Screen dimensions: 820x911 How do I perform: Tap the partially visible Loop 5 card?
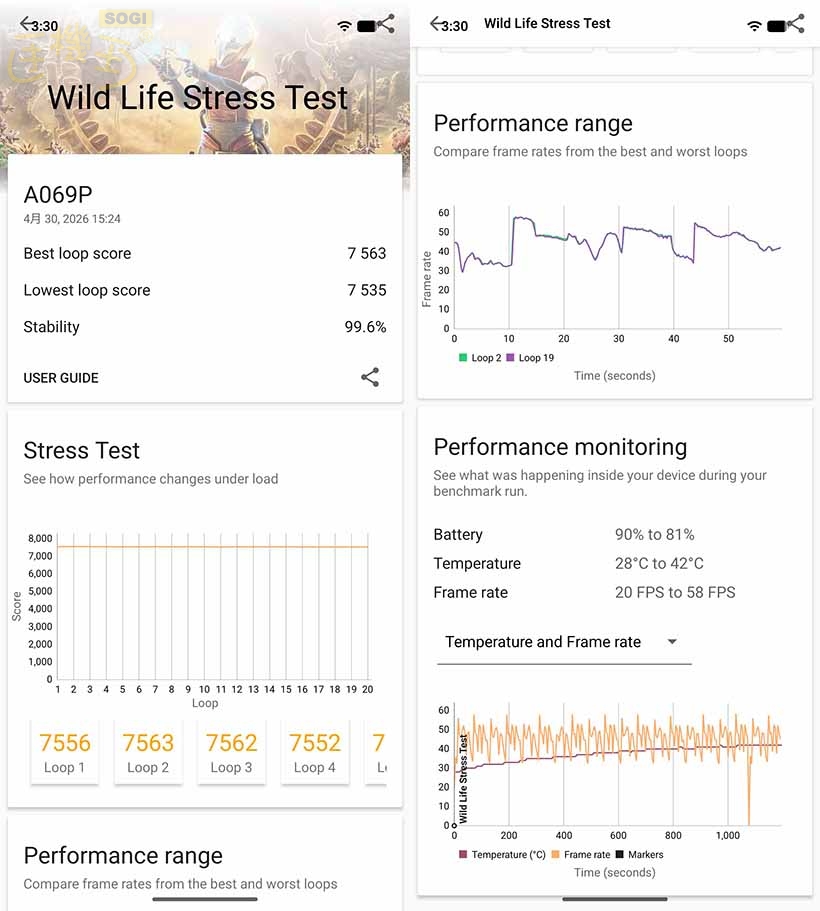376,752
